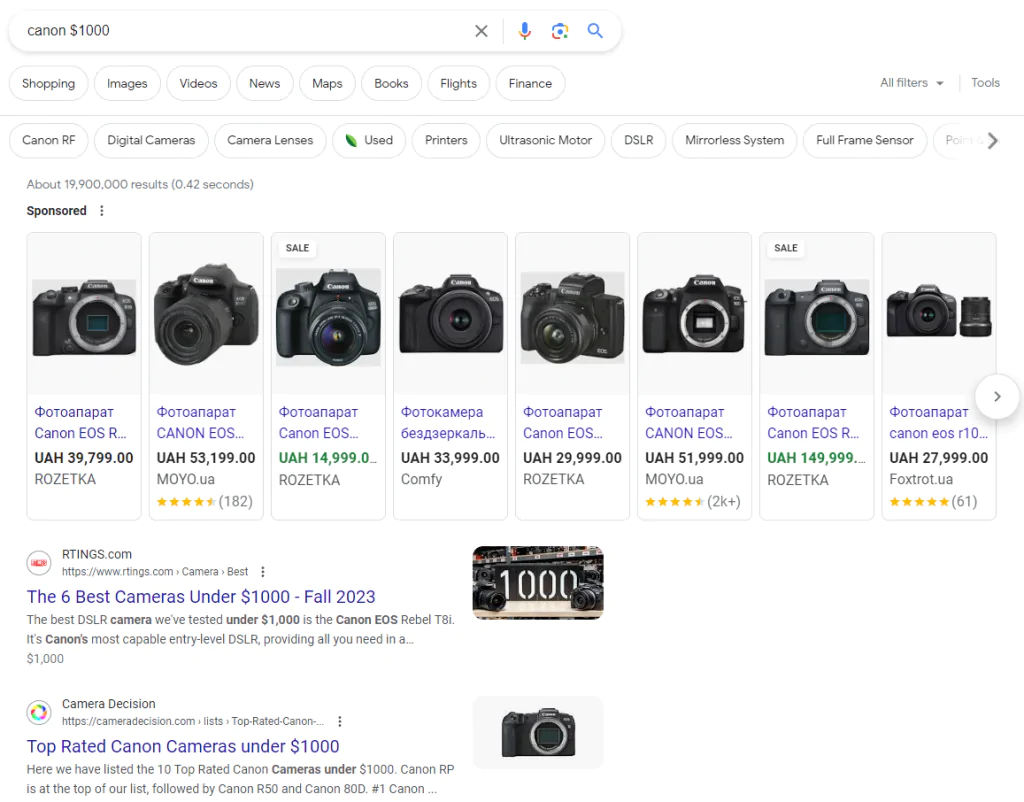1024x802 pixels.
Task: Switch to the Shopping tab
Action: (48, 84)
